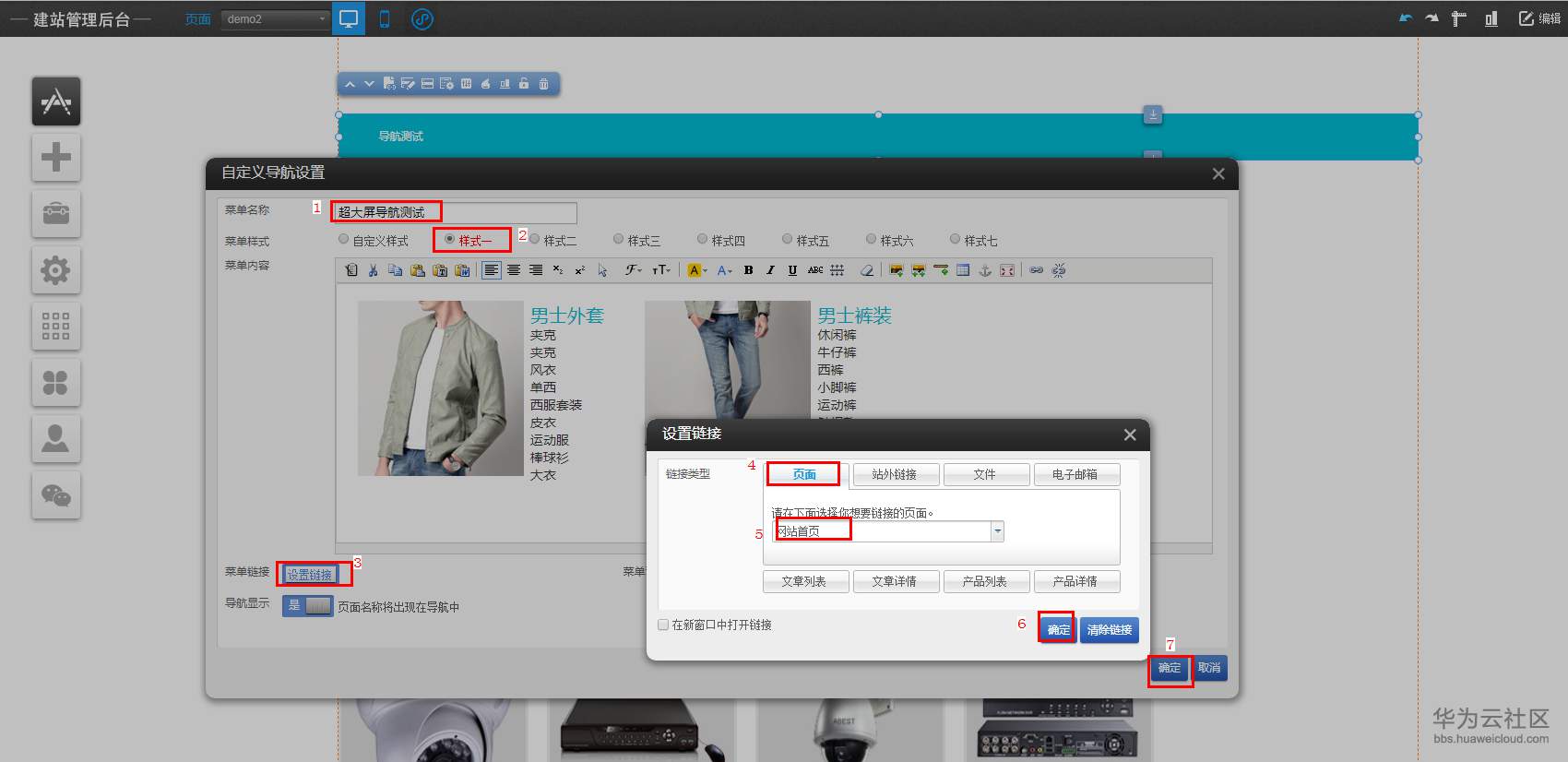Select the 电子邮箱 link type tab
Screen dimensions: 1568x762
point(1075,474)
